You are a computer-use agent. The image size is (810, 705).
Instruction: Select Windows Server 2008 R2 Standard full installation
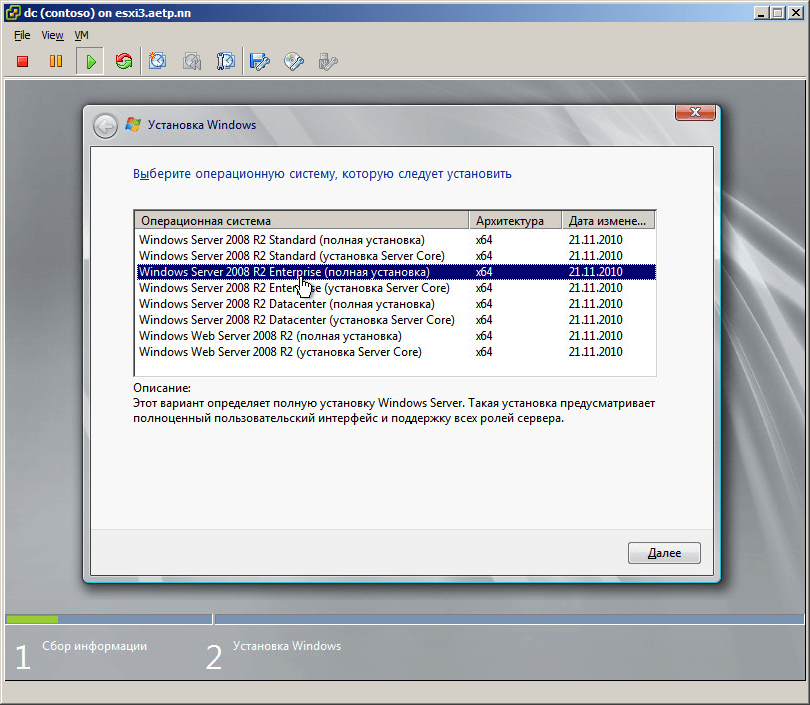tap(396, 240)
